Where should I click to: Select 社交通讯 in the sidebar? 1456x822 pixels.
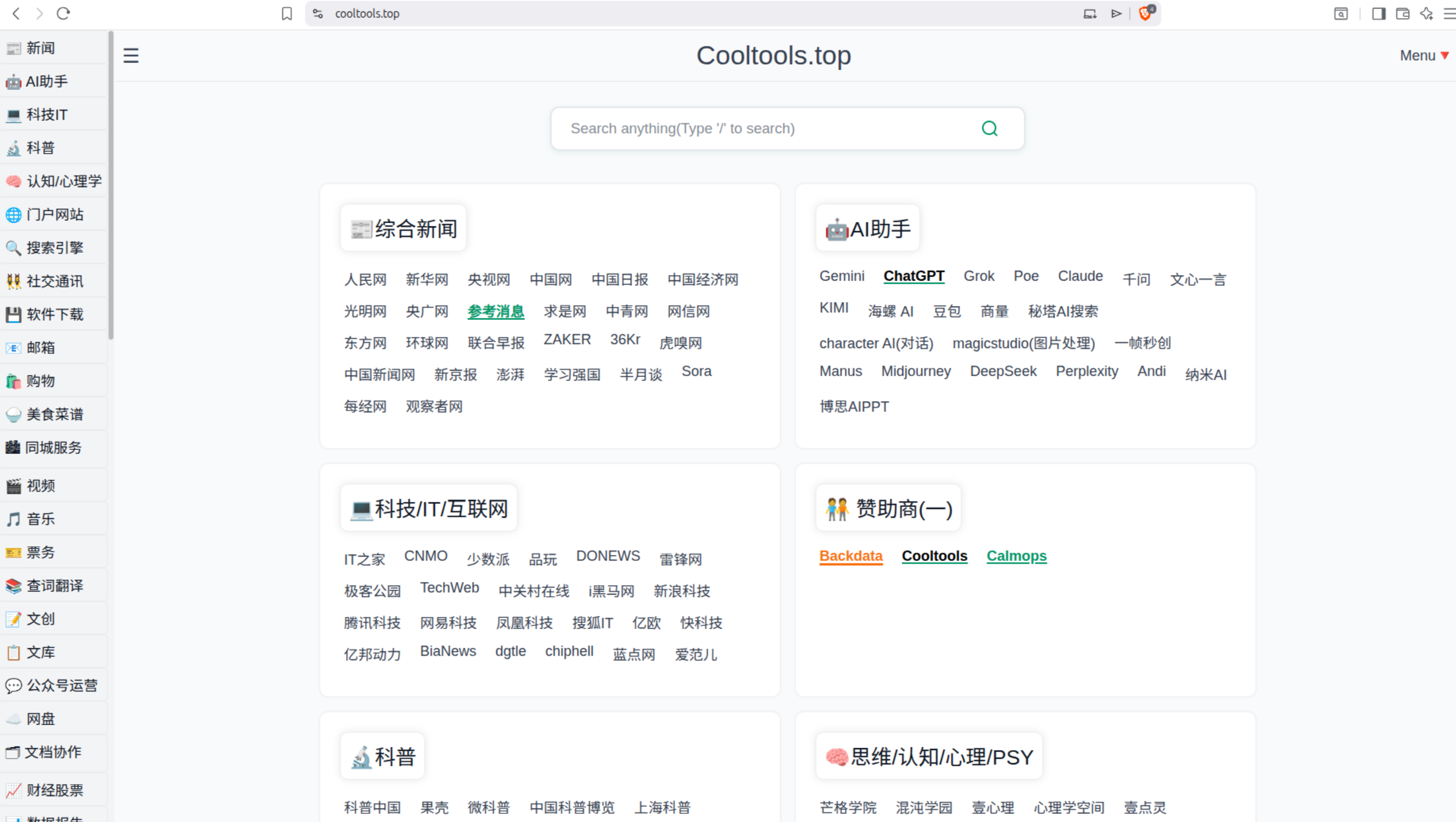[53, 281]
